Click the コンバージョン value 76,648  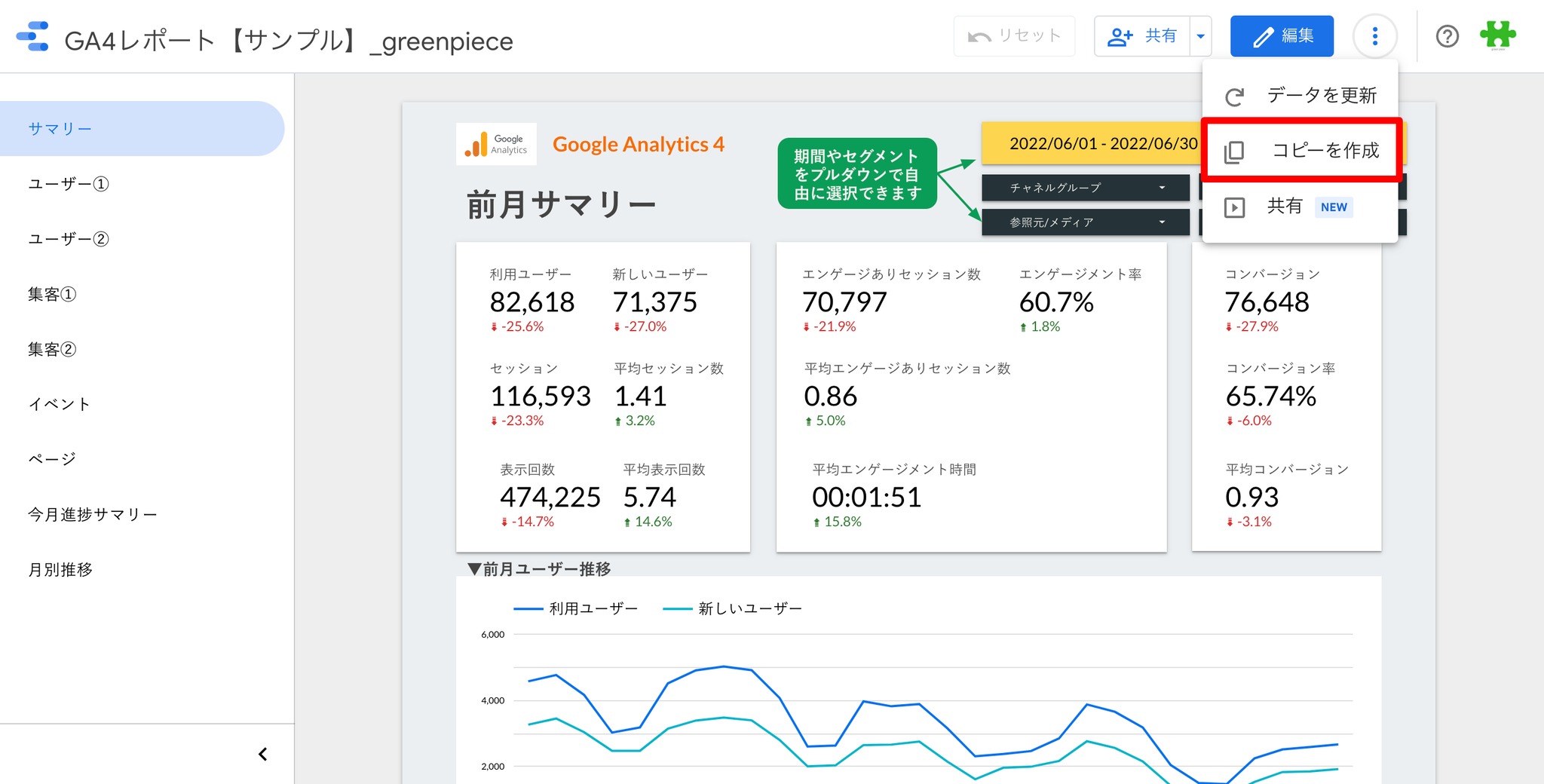point(1267,302)
